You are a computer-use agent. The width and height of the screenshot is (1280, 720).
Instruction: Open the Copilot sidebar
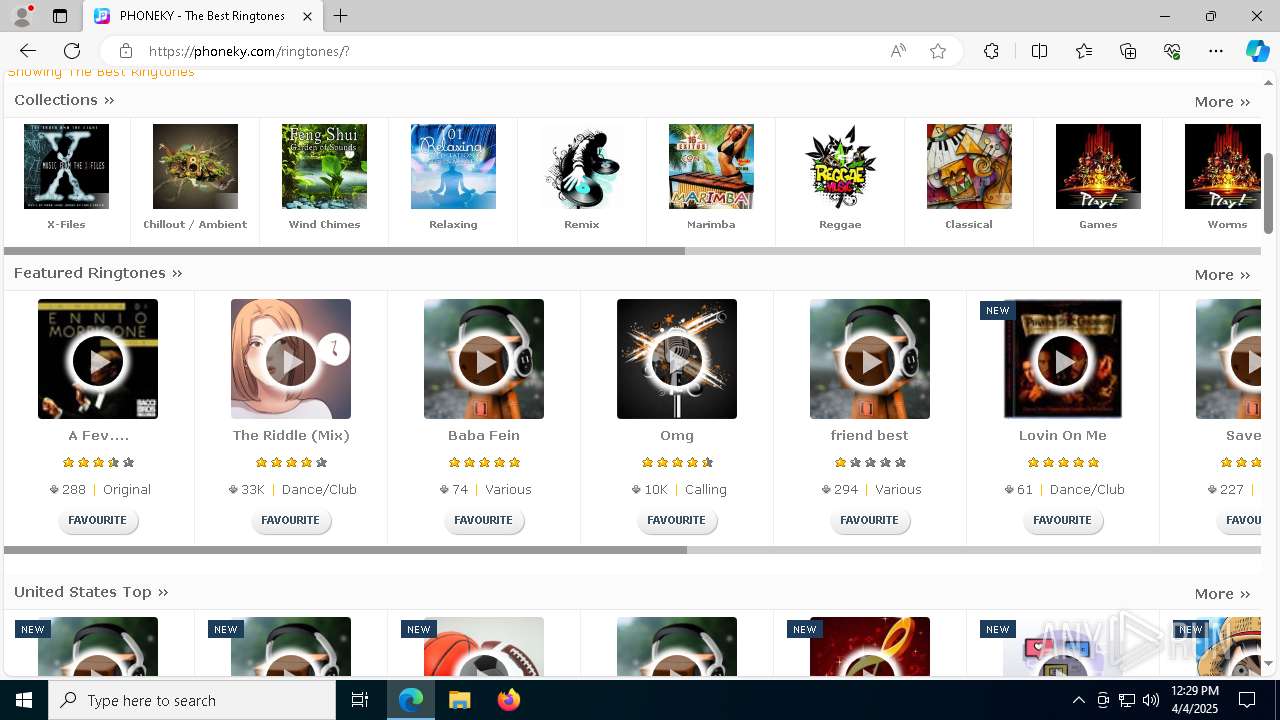coord(1257,51)
